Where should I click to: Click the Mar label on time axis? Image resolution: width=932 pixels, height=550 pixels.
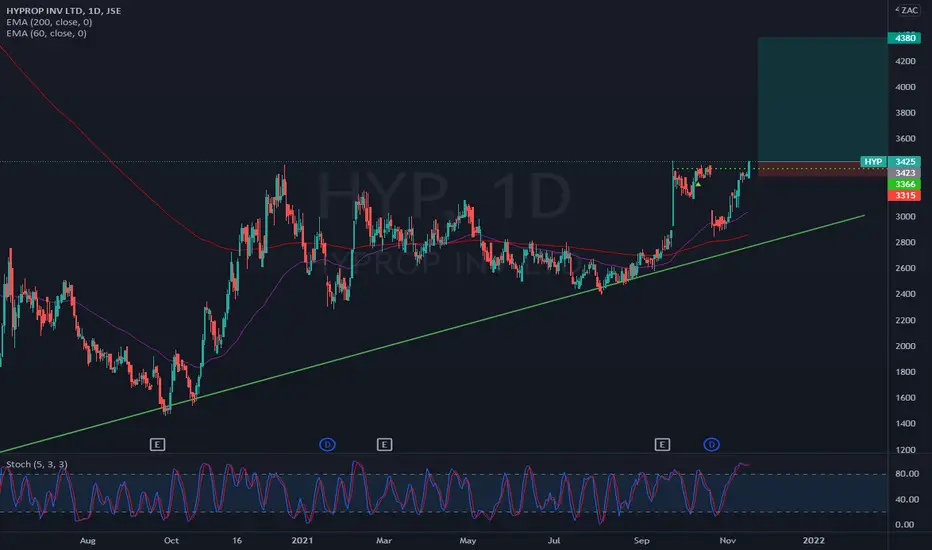click(384, 540)
